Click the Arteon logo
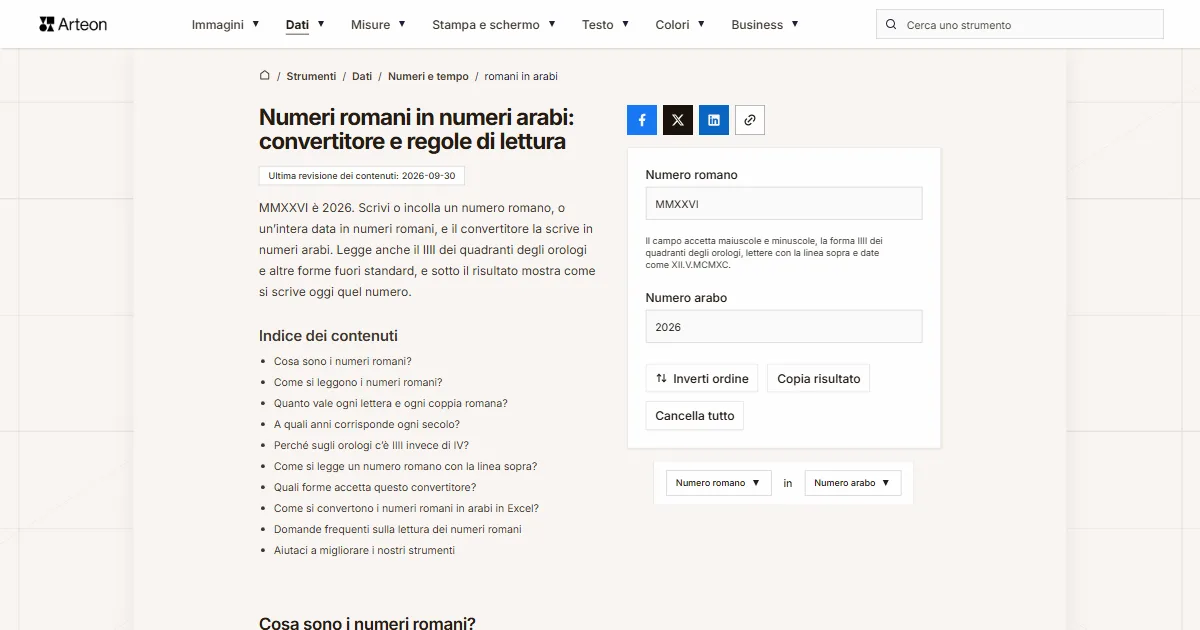 coord(73,24)
